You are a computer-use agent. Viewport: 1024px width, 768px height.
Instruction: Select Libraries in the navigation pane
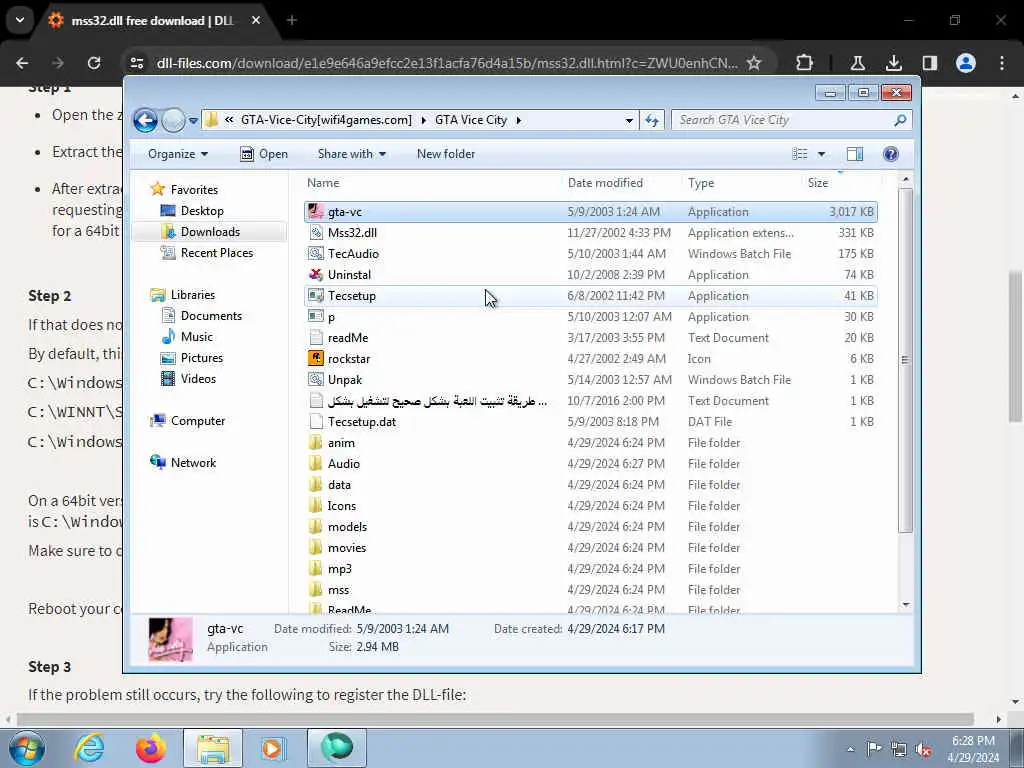pyautogui.click(x=193, y=295)
